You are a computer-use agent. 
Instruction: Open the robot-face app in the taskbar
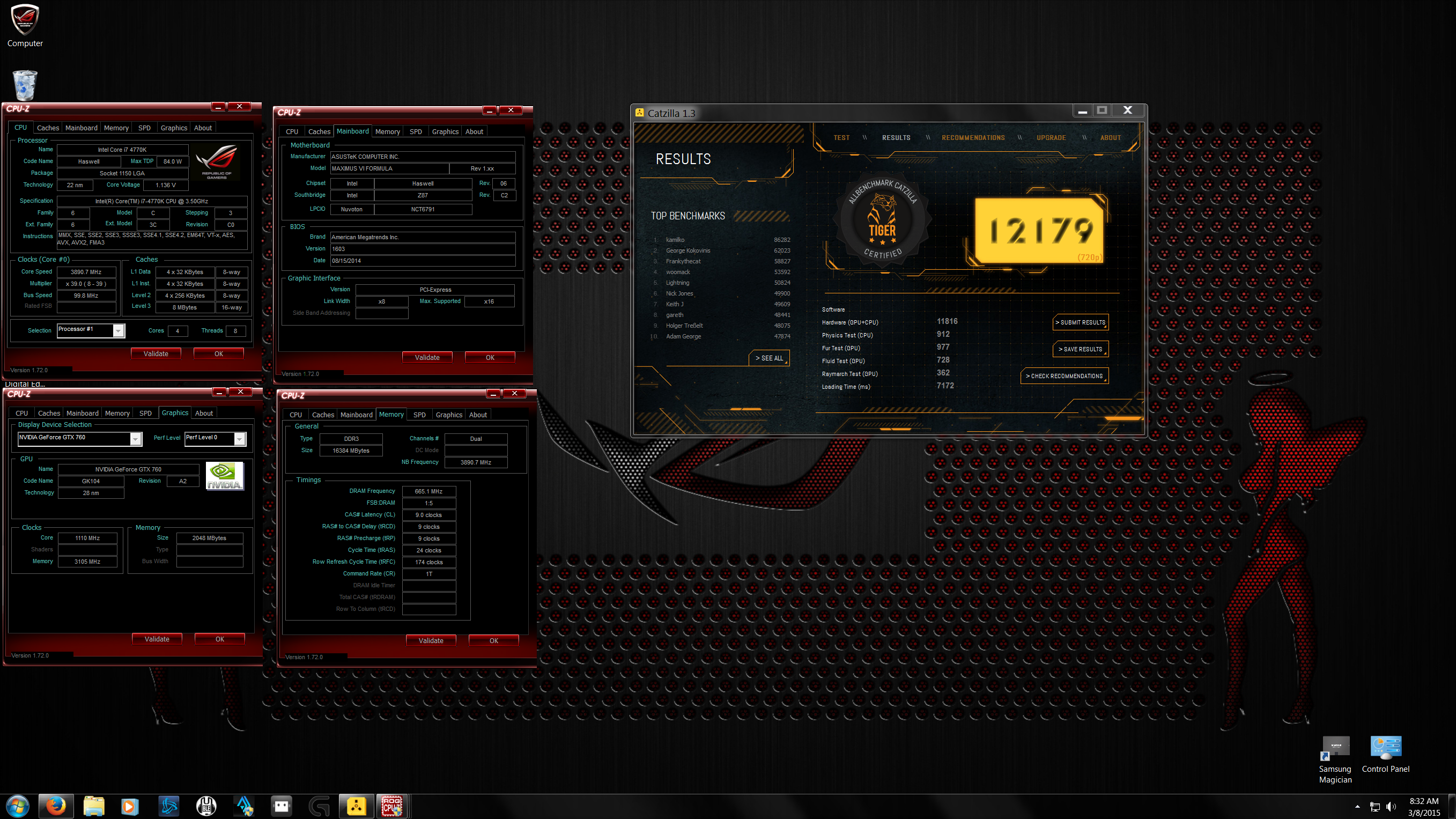pos(282,806)
